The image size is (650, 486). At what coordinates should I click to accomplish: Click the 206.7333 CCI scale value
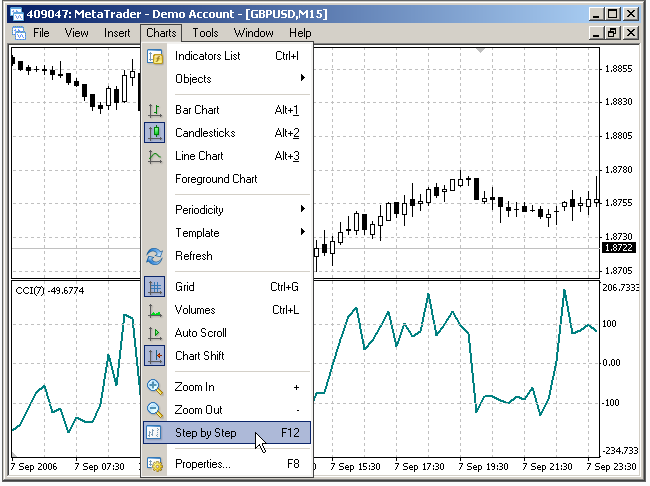(x=621, y=288)
